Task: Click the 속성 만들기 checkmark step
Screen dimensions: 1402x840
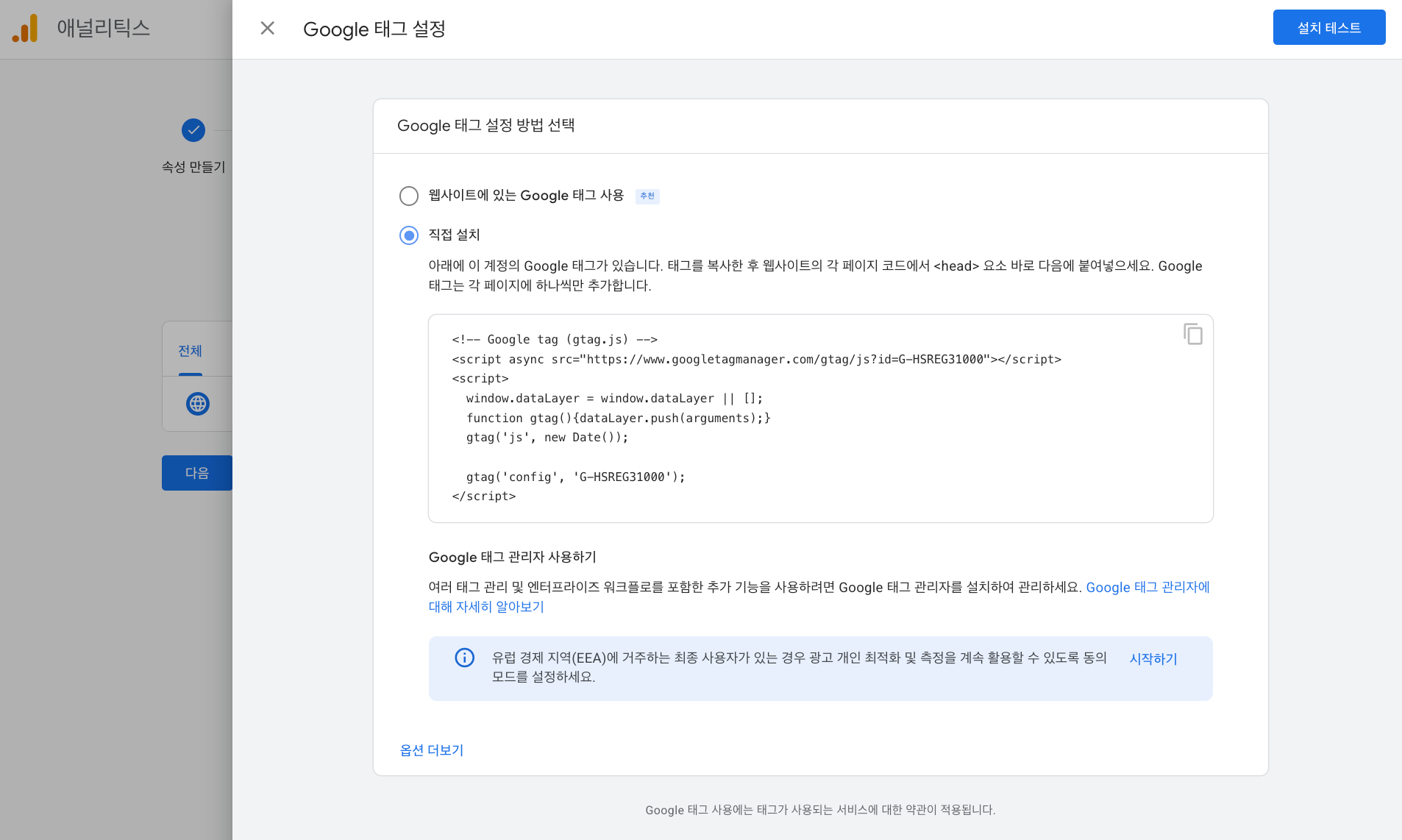Action: tap(193, 130)
